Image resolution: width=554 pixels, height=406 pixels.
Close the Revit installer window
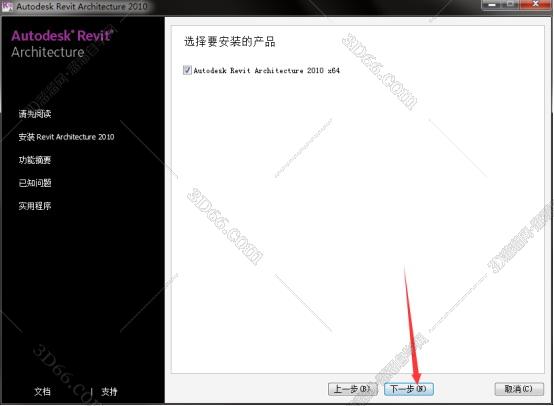(x=535, y=5)
